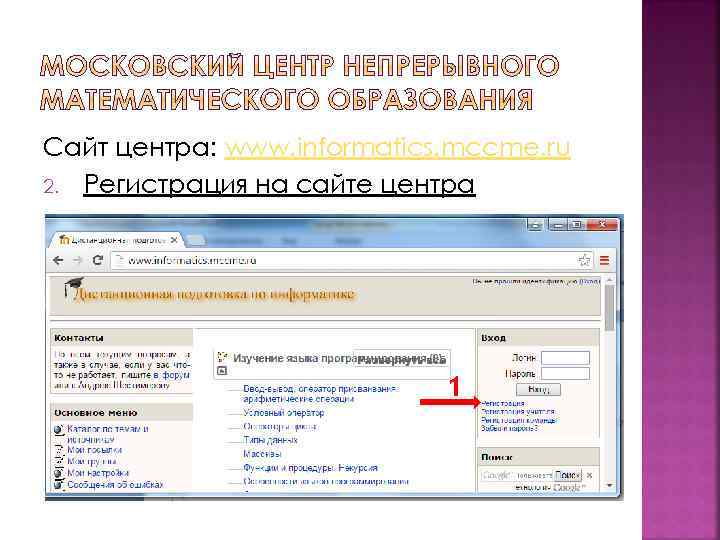The width and height of the screenshot is (720, 540).
Task: Click the Контакты block header
Action: pos(121,338)
